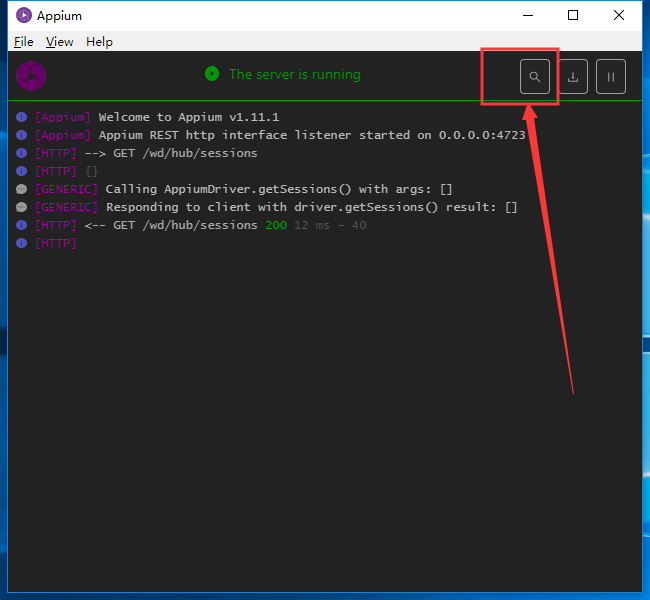Click info icon beside Welcome to Appium line
The width and height of the screenshot is (650, 600).
pyautogui.click(x=22, y=117)
